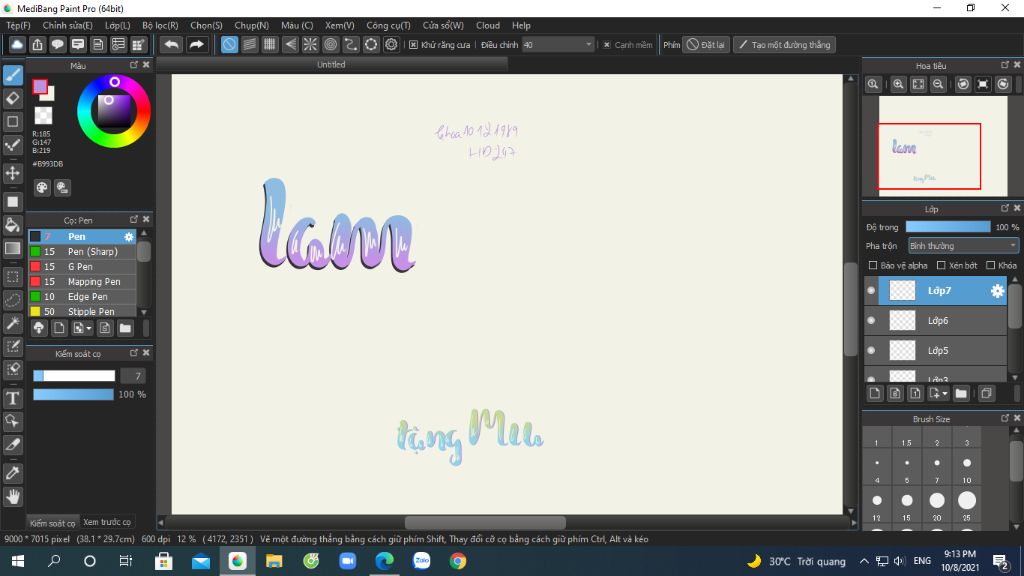Screen dimensions: 1024x576
Task: Choose the Edge Pen brush
Action: (x=83, y=296)
